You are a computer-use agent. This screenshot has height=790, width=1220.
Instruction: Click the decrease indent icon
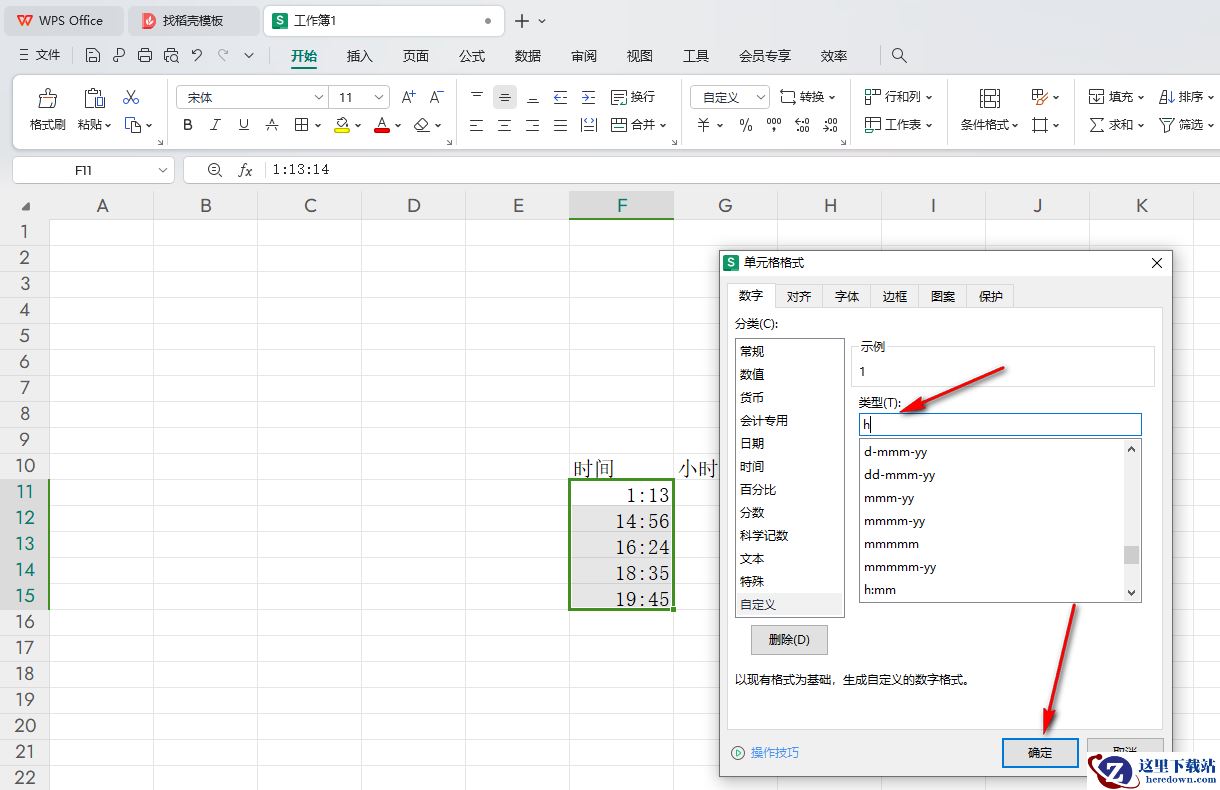pos(560,97)
